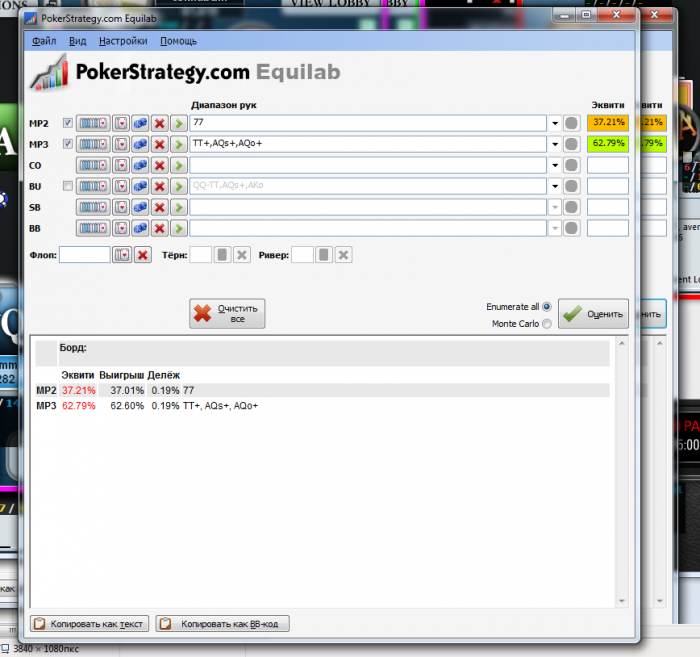Open the river card selector icon
This screenshot has width=700, height=657.
324,255
